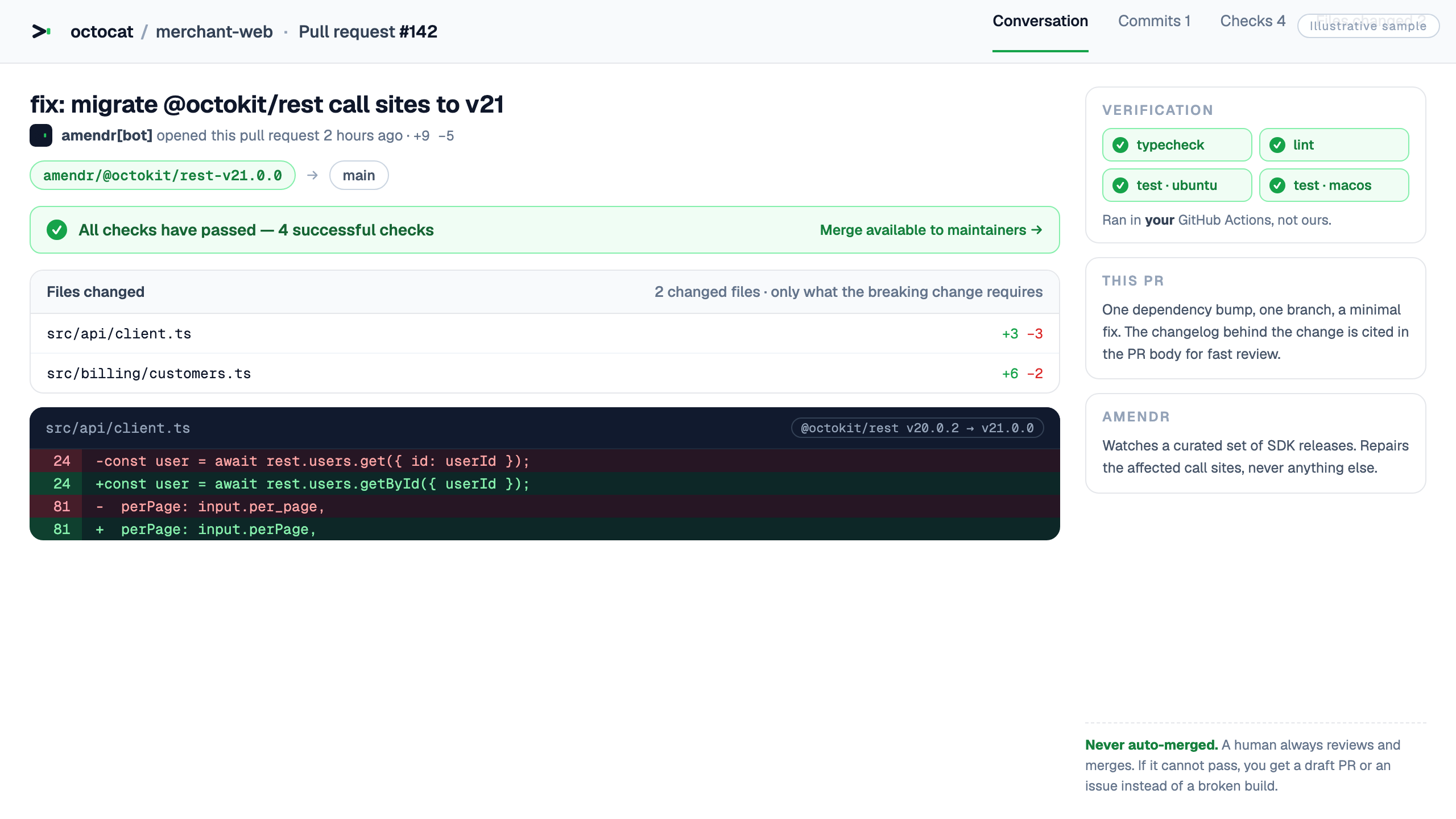Click the Illustrative sample badge
Image resolution: width=1456 pixels, height=819 pixels.
(x=1368, y=26)
